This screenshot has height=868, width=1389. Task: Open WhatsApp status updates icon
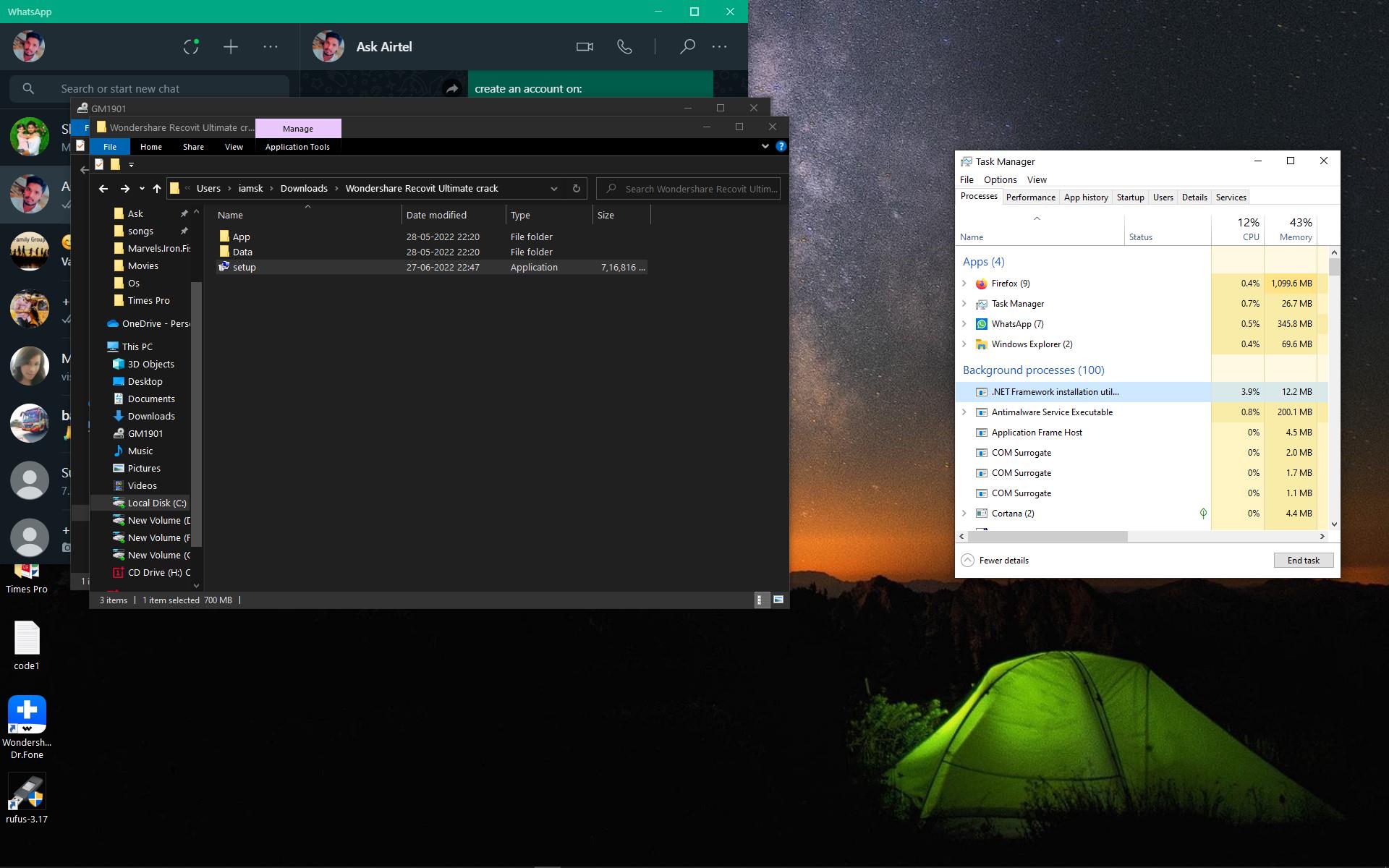(x=191, y=47)
